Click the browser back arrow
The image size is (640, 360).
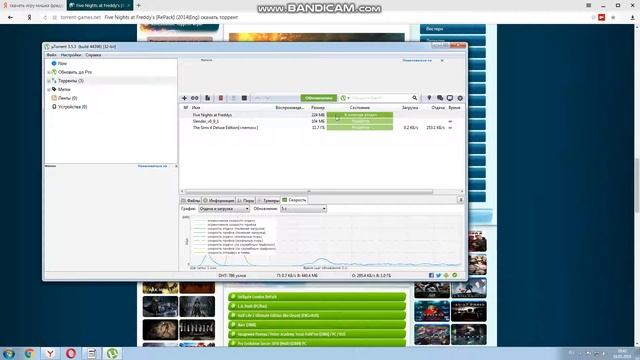[10, 17]
